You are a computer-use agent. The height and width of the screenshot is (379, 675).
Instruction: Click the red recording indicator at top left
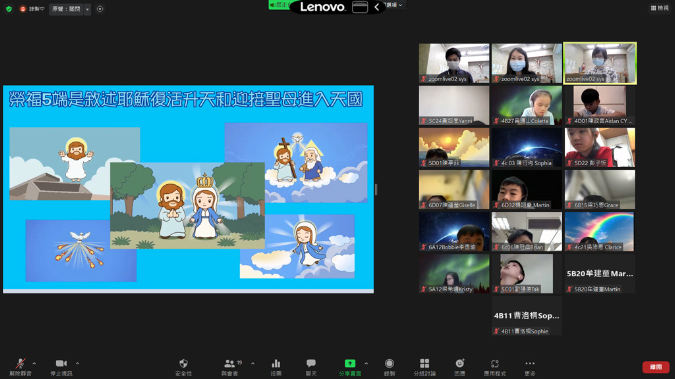point(23,9)
